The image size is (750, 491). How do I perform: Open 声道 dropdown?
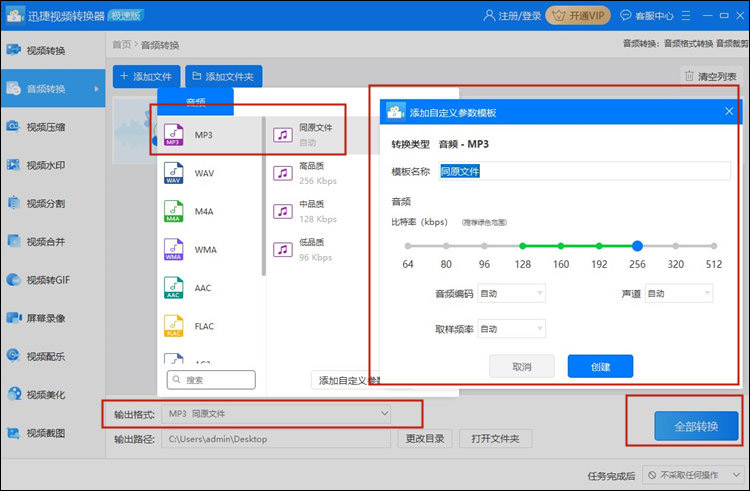679,294
